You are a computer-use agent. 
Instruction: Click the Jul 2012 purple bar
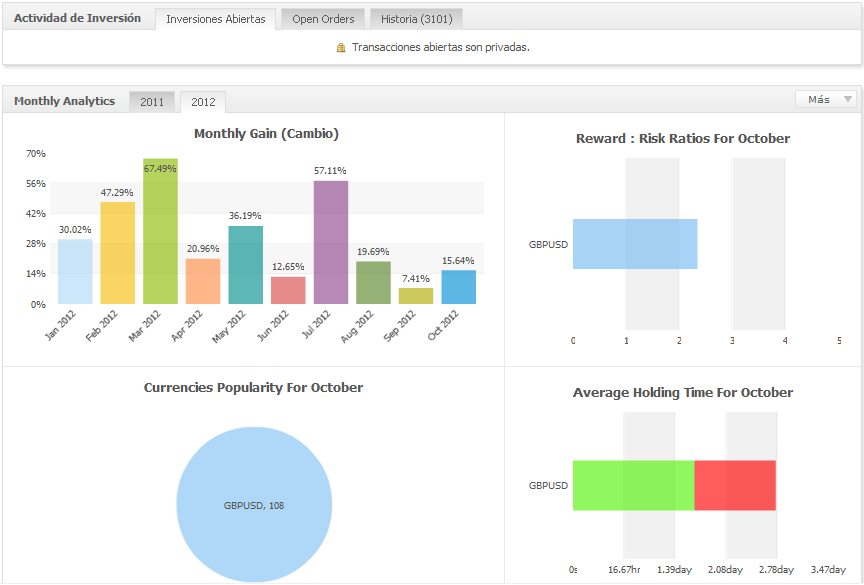(x=331, y=243)
